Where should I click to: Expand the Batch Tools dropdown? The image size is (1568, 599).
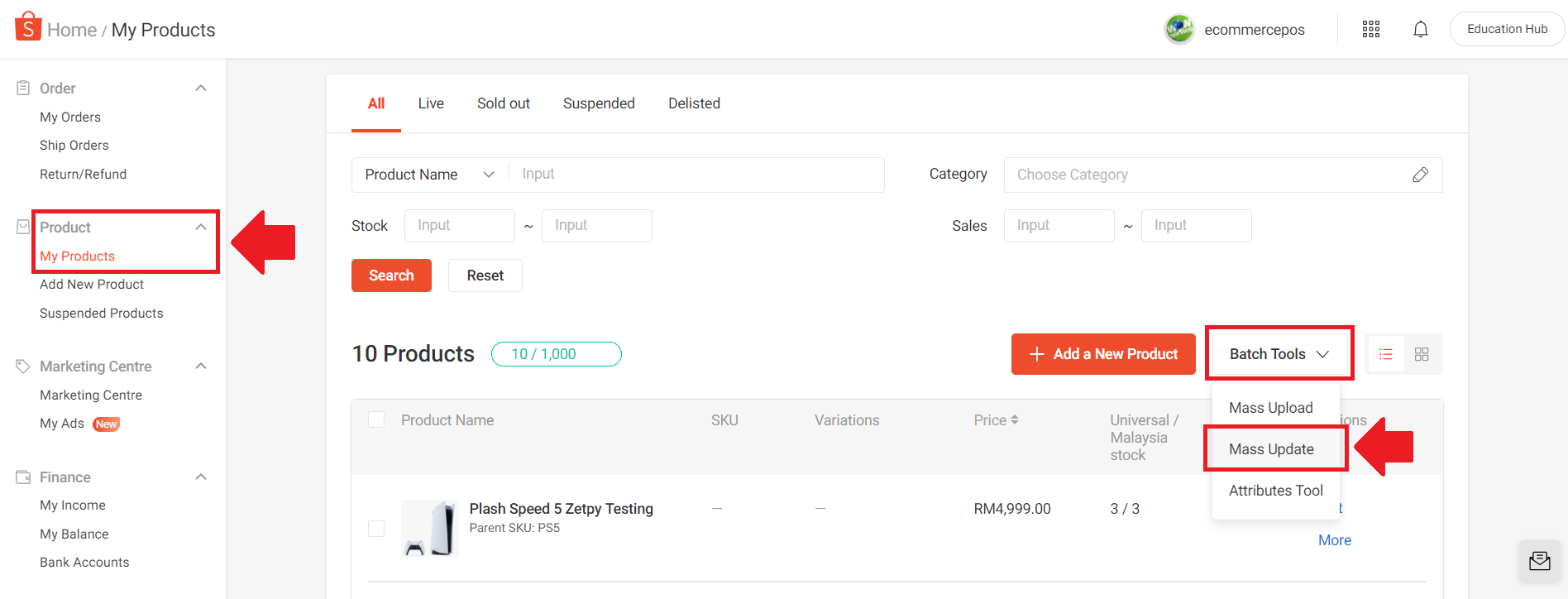pyautogui.click(x=1279, y=354)
